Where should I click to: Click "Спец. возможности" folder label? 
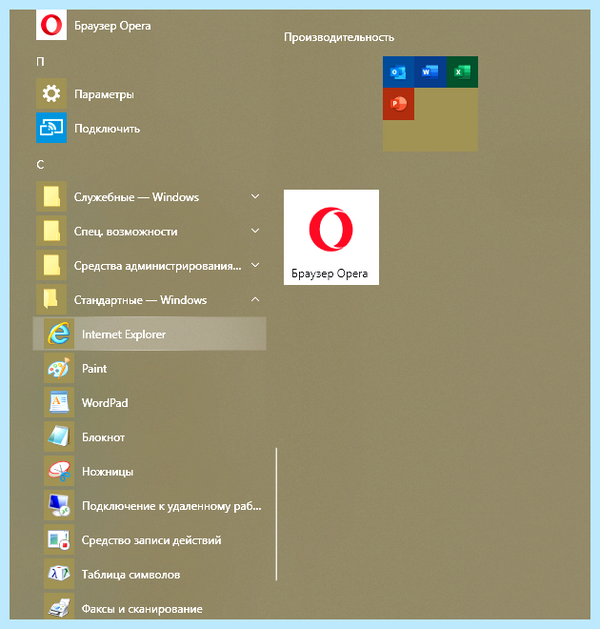coord(126,231)
